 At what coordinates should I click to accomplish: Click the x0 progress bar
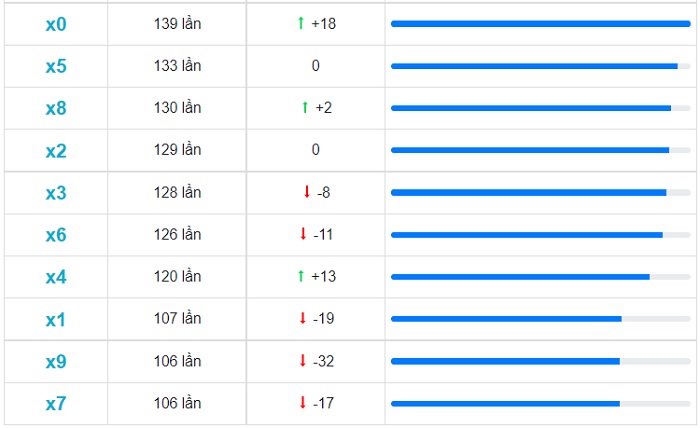tap(541, 24)
